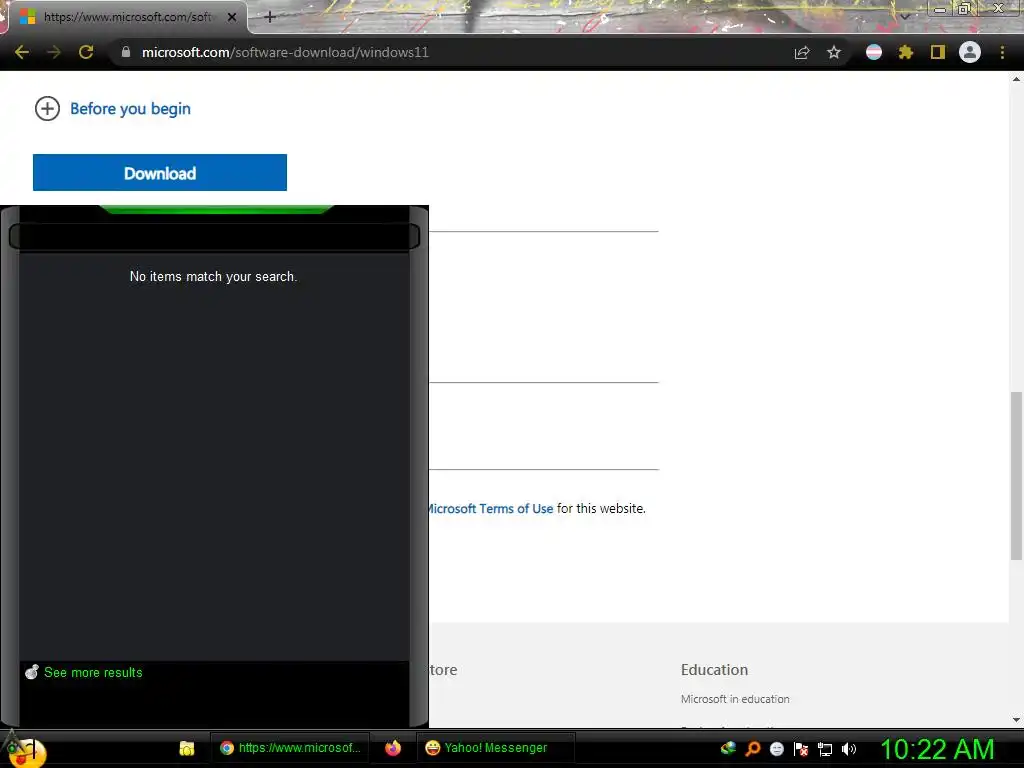Click the globe network tray icon
Image resolution: width=1024 pixels, height=768 pixels.
tap(728, 748)
